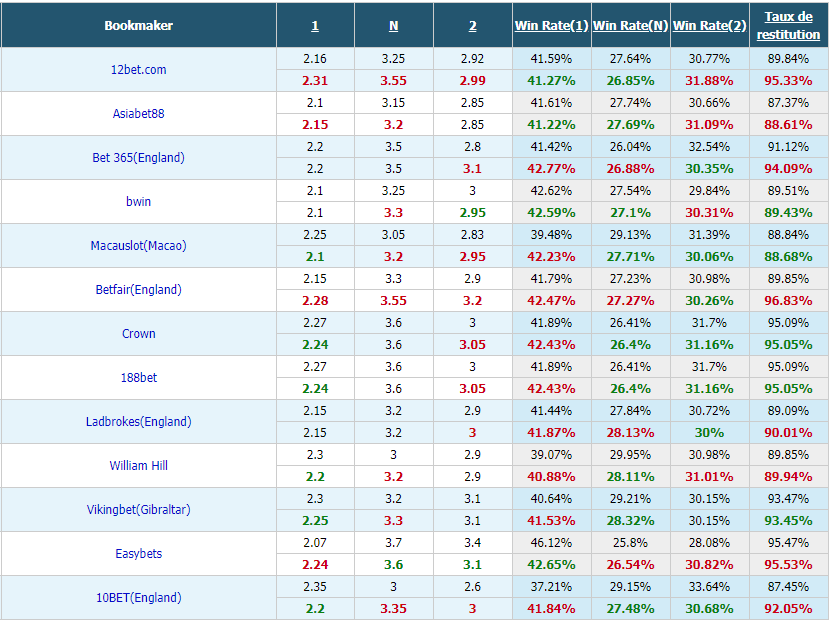Open the William Hill link
This screenshot has width=830, height=620.
pos(139,465)
